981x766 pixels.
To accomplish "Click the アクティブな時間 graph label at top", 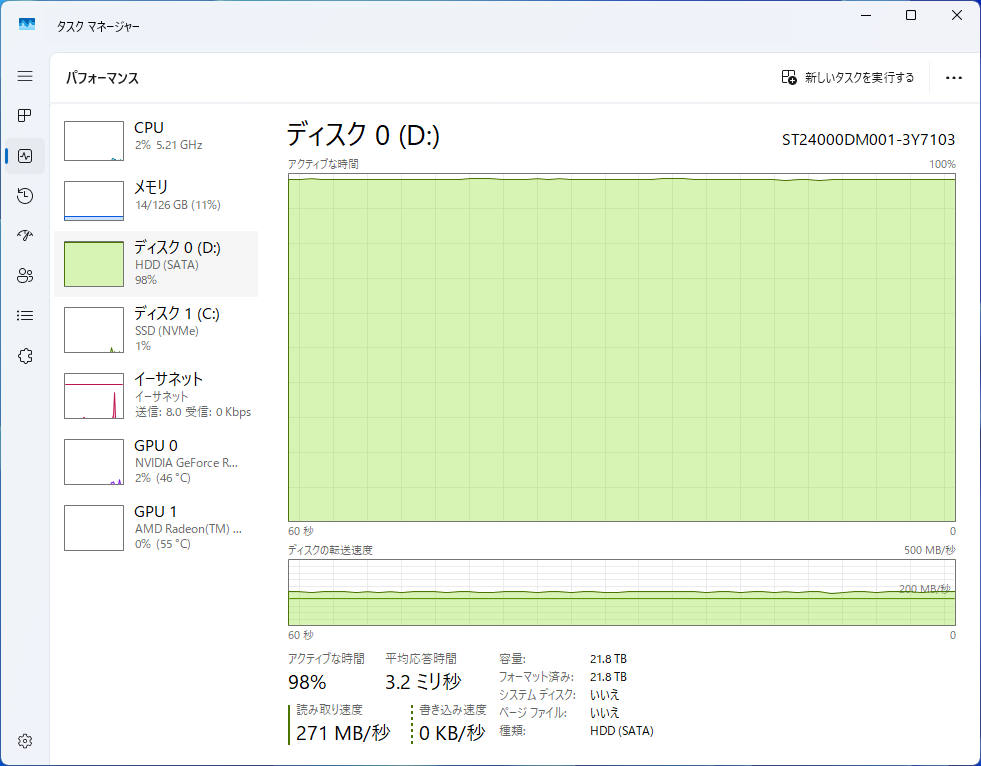I will [x=323, y=164].
